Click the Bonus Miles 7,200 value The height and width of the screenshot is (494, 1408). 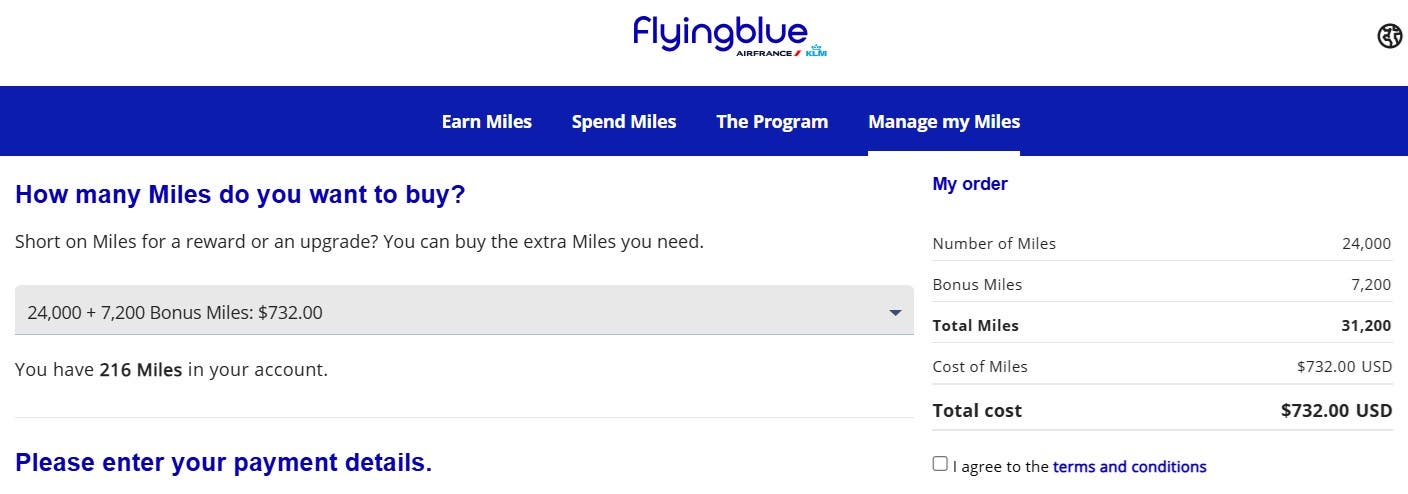click(x=1371, y=285)
